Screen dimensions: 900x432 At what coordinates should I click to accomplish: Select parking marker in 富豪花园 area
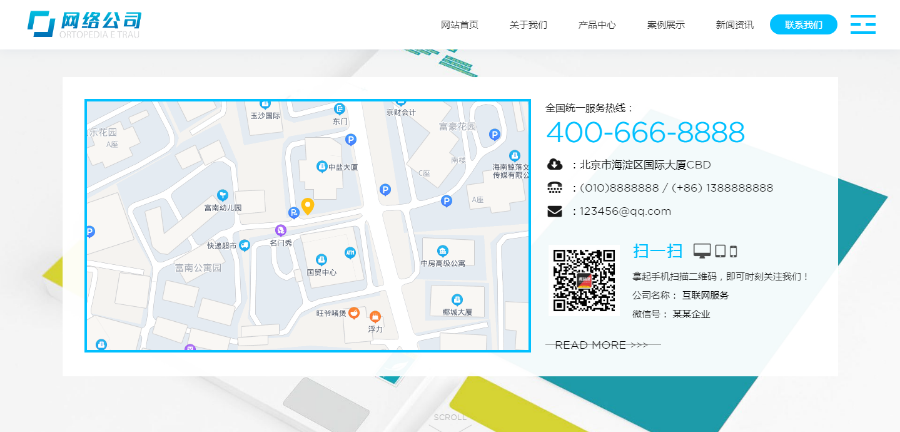[494, 134]
